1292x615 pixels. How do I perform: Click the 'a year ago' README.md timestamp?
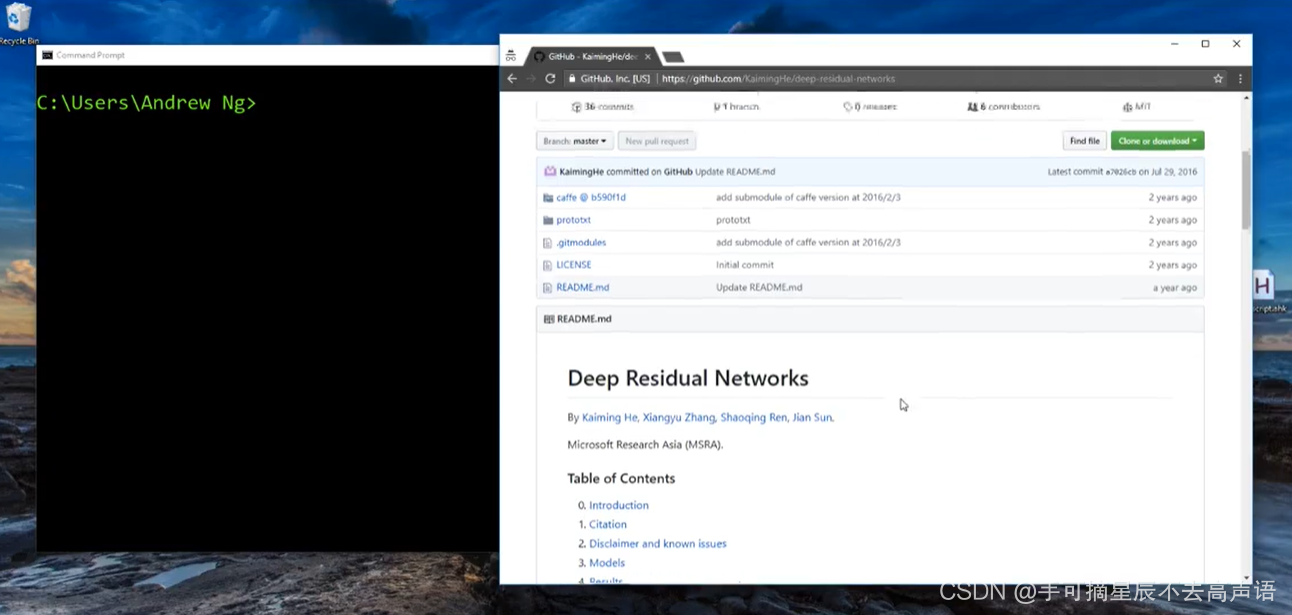click(1175, 287)
